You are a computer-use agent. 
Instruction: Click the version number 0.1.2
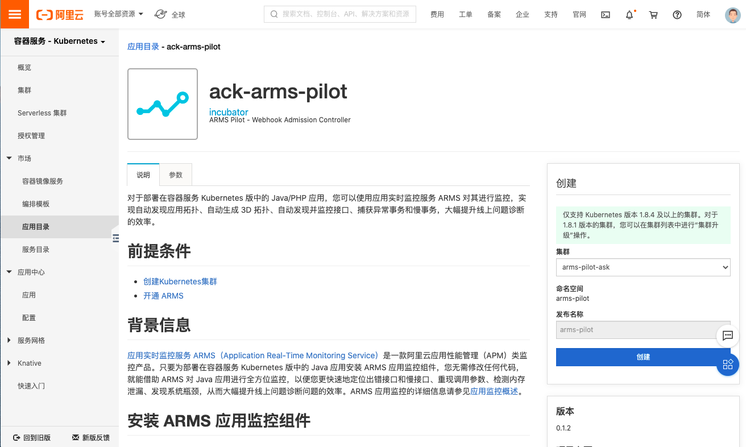[563, 428]
